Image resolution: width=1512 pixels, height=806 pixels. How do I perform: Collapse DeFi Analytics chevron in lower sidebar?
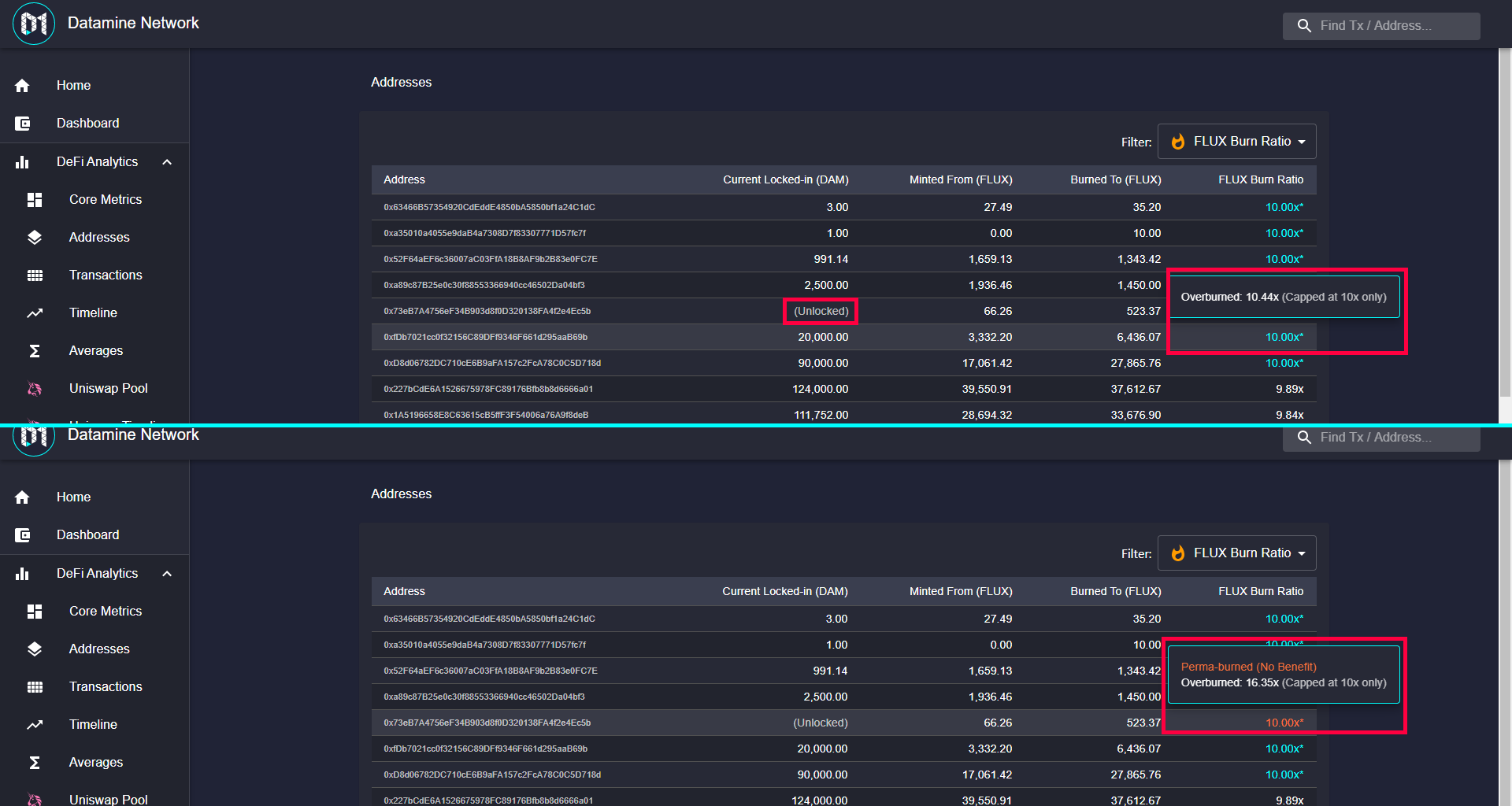point(167,574)
